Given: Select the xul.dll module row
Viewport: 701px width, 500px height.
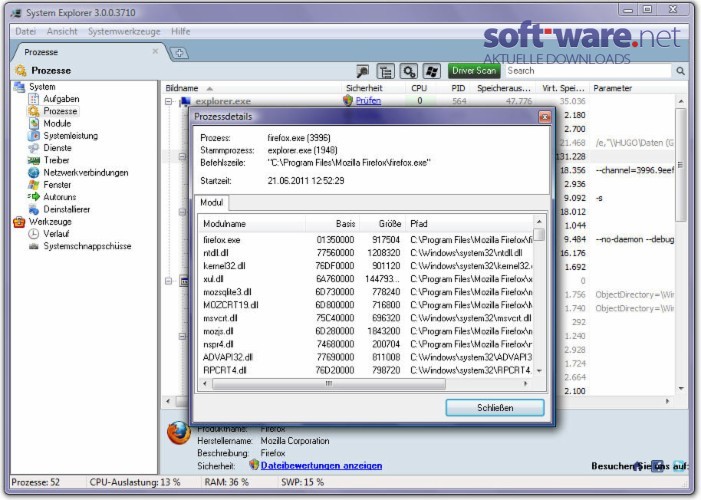Looking at the screenshot, I should pos(367,279).
